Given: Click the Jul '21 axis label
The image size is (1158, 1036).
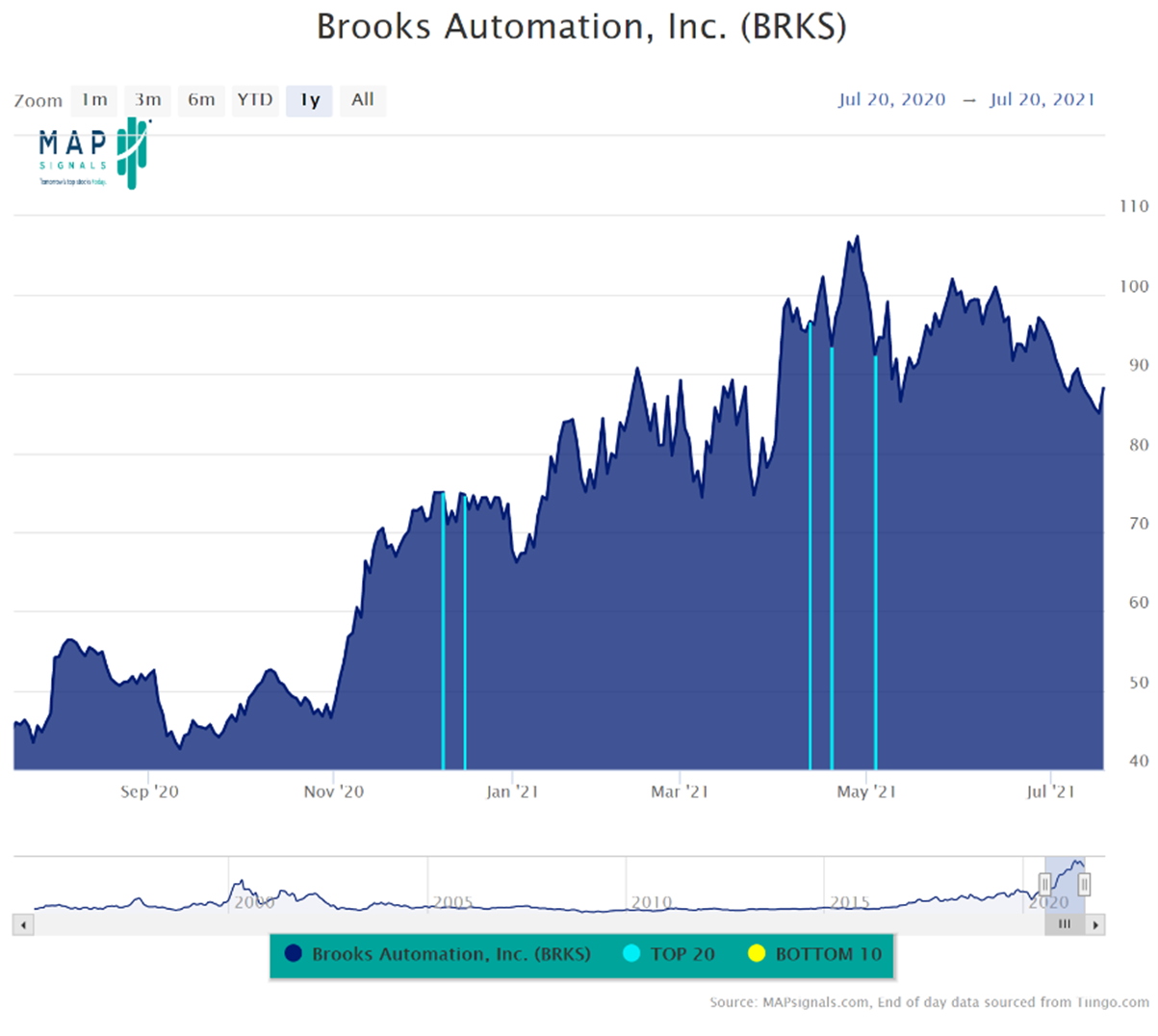Looking at the screenshot, I should 1050,791.
